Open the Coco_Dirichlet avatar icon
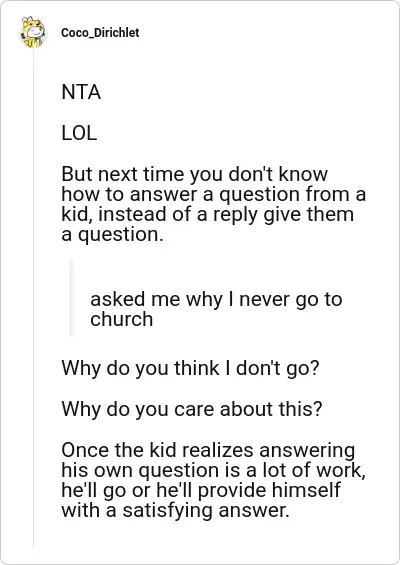 33,32
